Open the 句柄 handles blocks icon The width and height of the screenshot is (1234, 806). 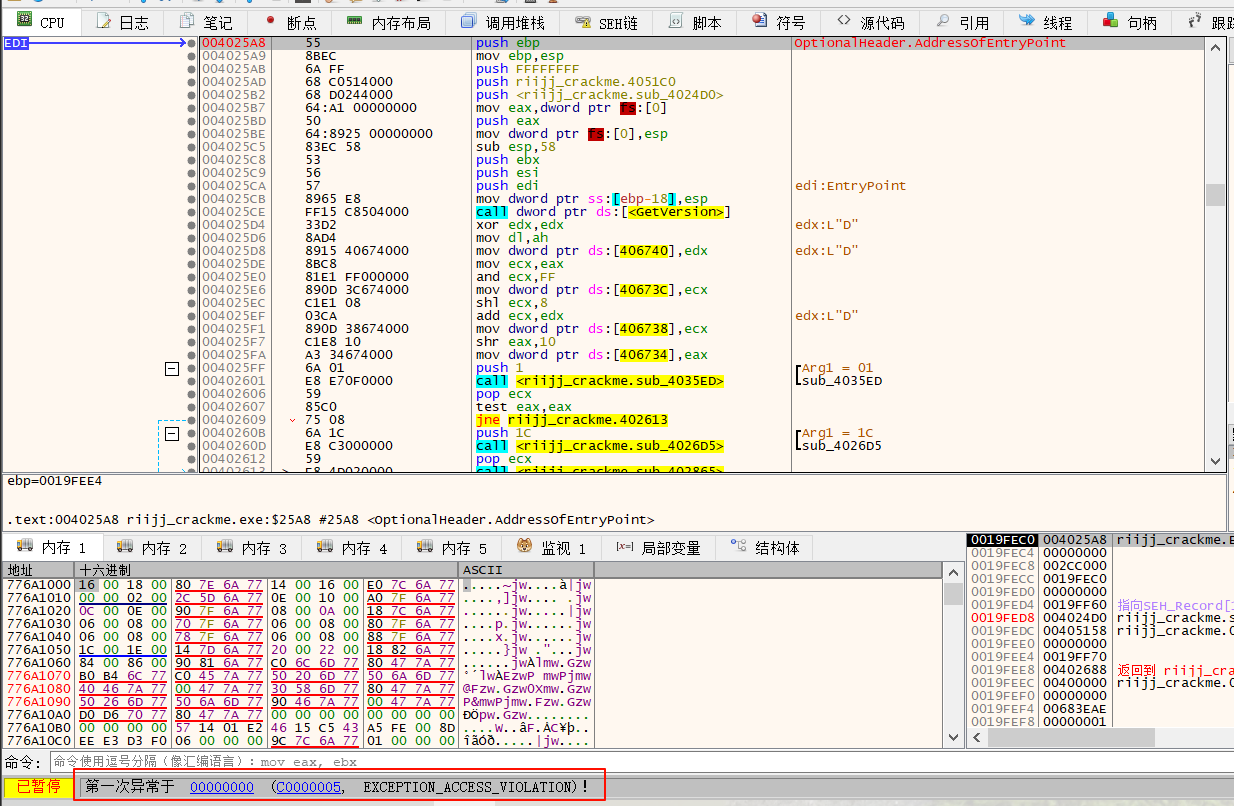point(1110,21)
